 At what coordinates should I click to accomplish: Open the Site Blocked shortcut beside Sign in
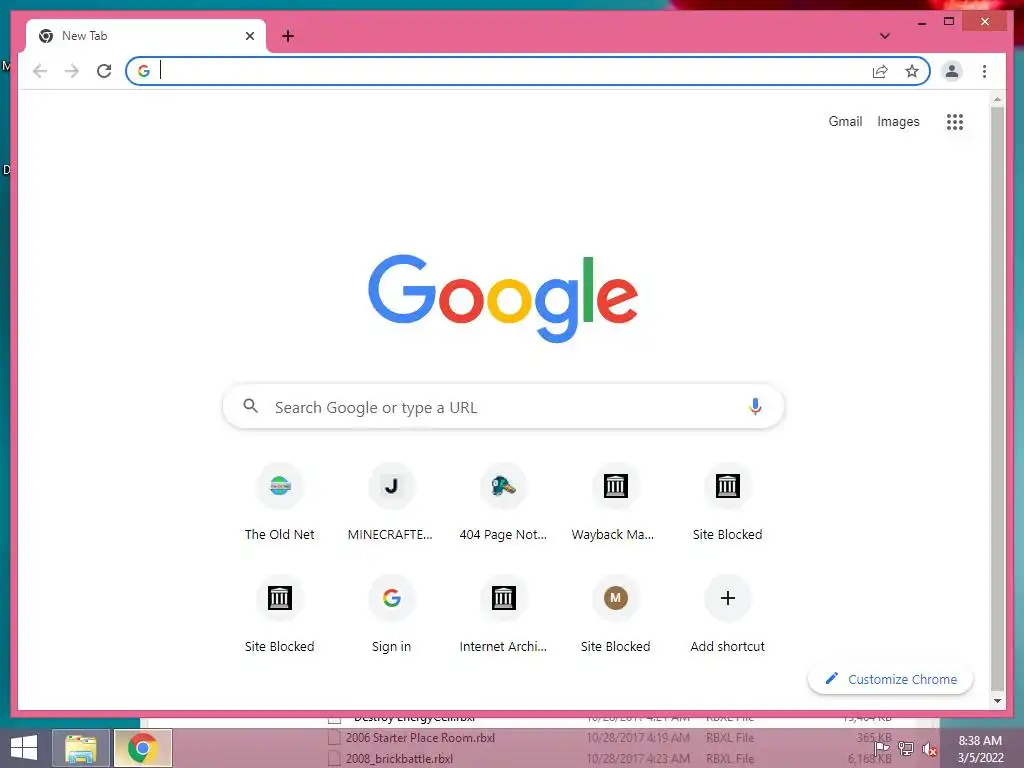pyautogui.click(x=280, y=615)
